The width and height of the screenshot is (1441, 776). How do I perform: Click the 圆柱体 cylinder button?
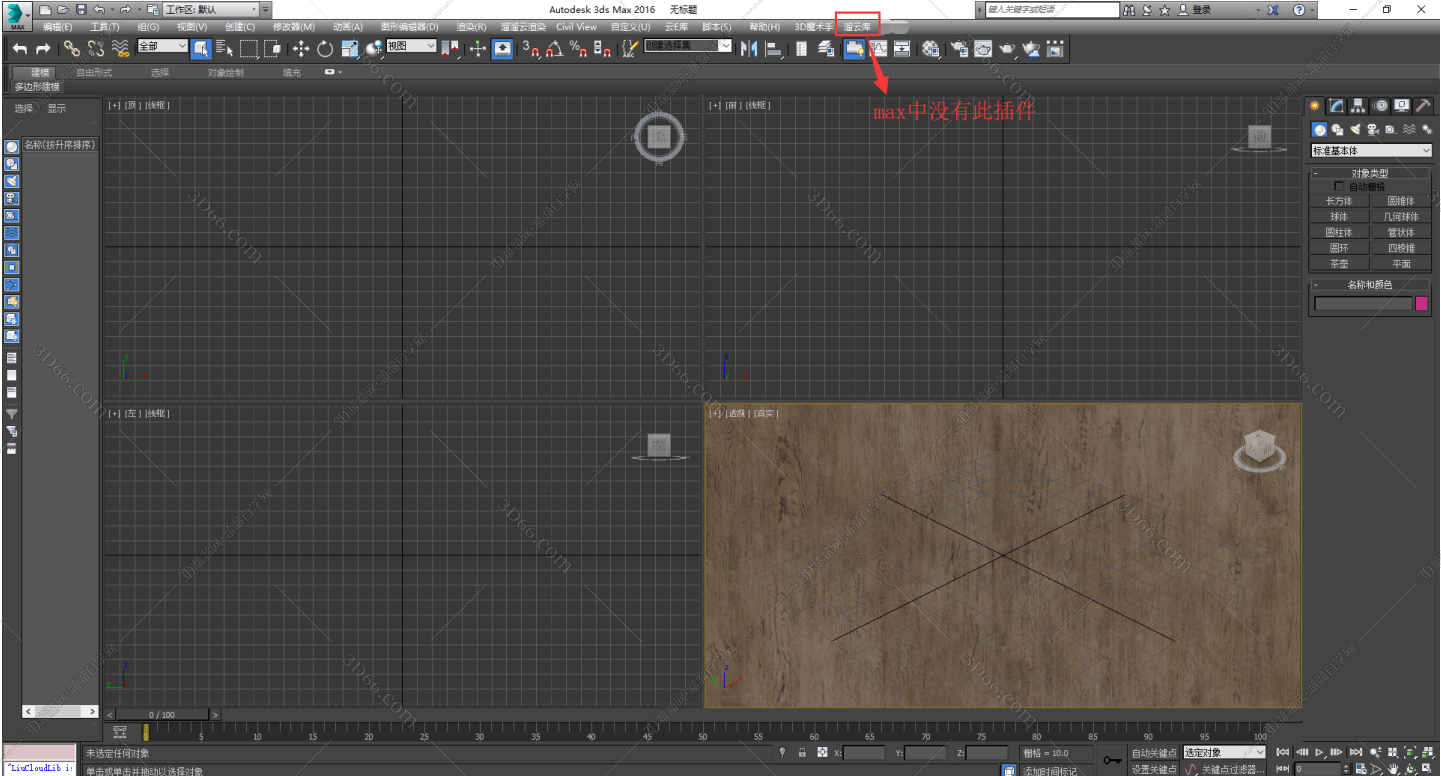pos(1339,232)
